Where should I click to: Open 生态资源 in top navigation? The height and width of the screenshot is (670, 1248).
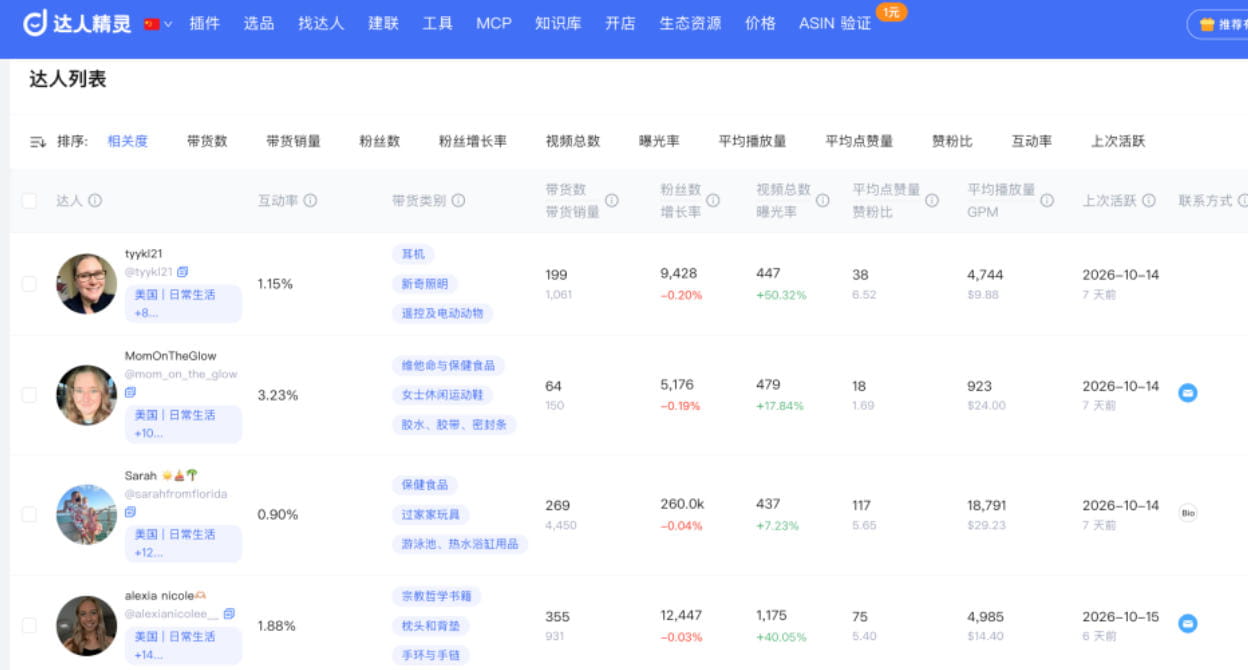(x=690, y=23)
